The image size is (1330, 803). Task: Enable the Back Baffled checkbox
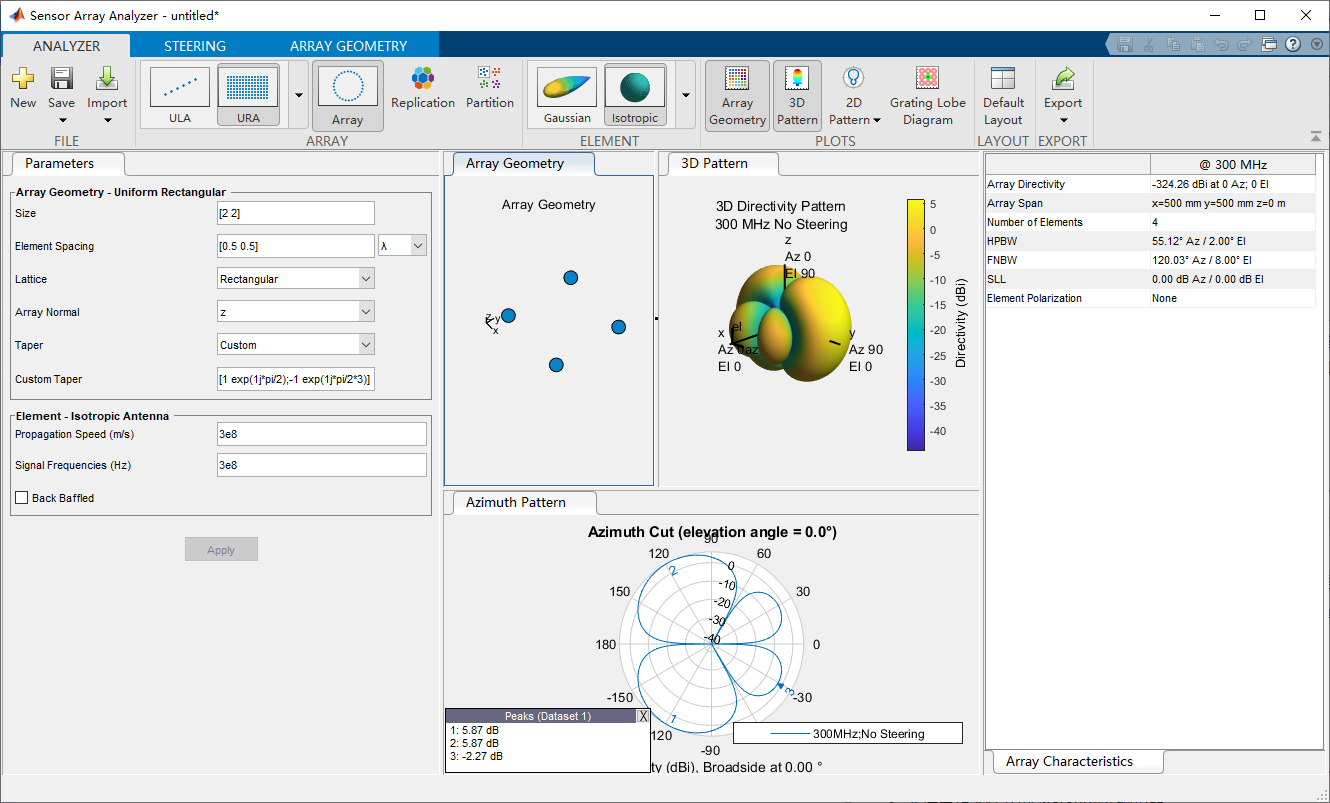(x=22, y=498)
